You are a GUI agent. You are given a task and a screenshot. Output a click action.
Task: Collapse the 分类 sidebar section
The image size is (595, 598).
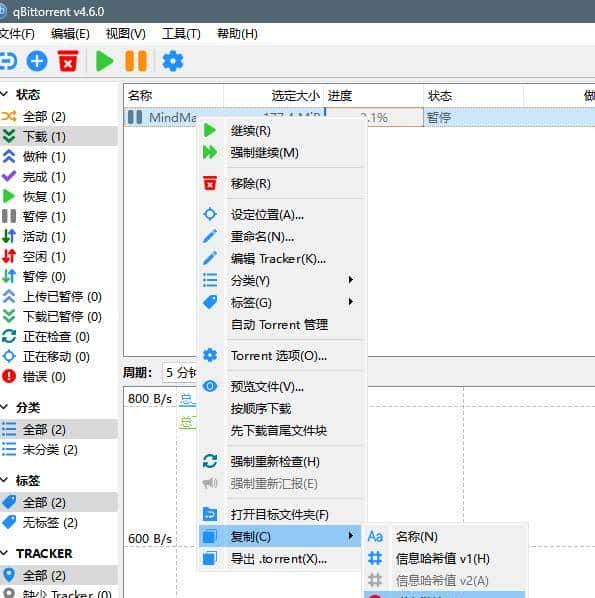(x=4, y=407)
